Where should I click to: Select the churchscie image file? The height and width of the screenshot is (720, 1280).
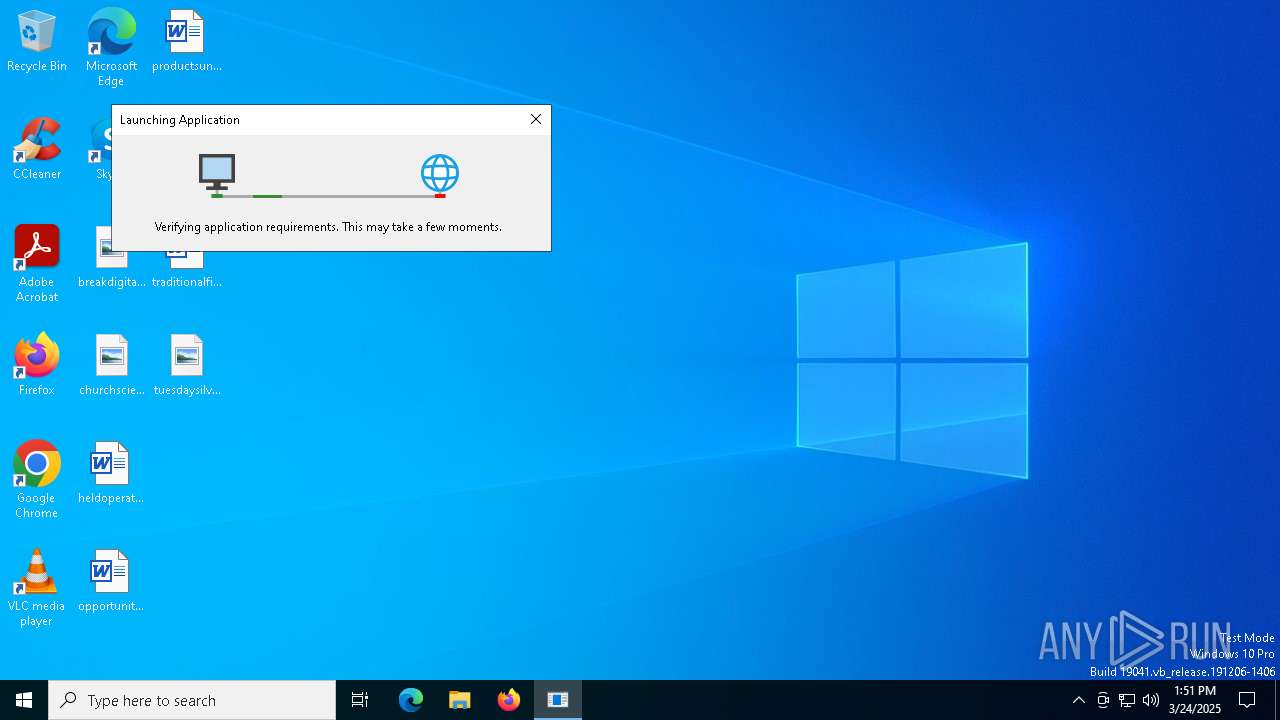(x=111, y=365)
